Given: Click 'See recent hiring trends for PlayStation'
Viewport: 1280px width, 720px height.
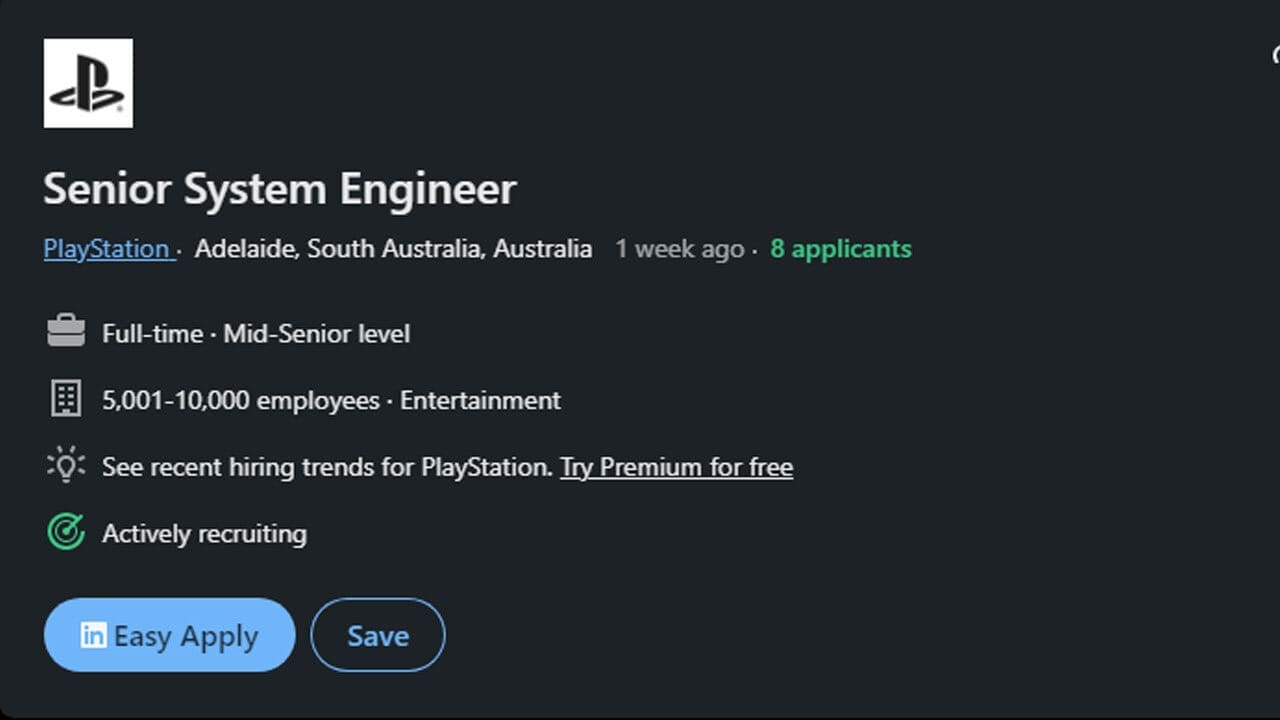Looking at the screenshot, I should [326, 467].
